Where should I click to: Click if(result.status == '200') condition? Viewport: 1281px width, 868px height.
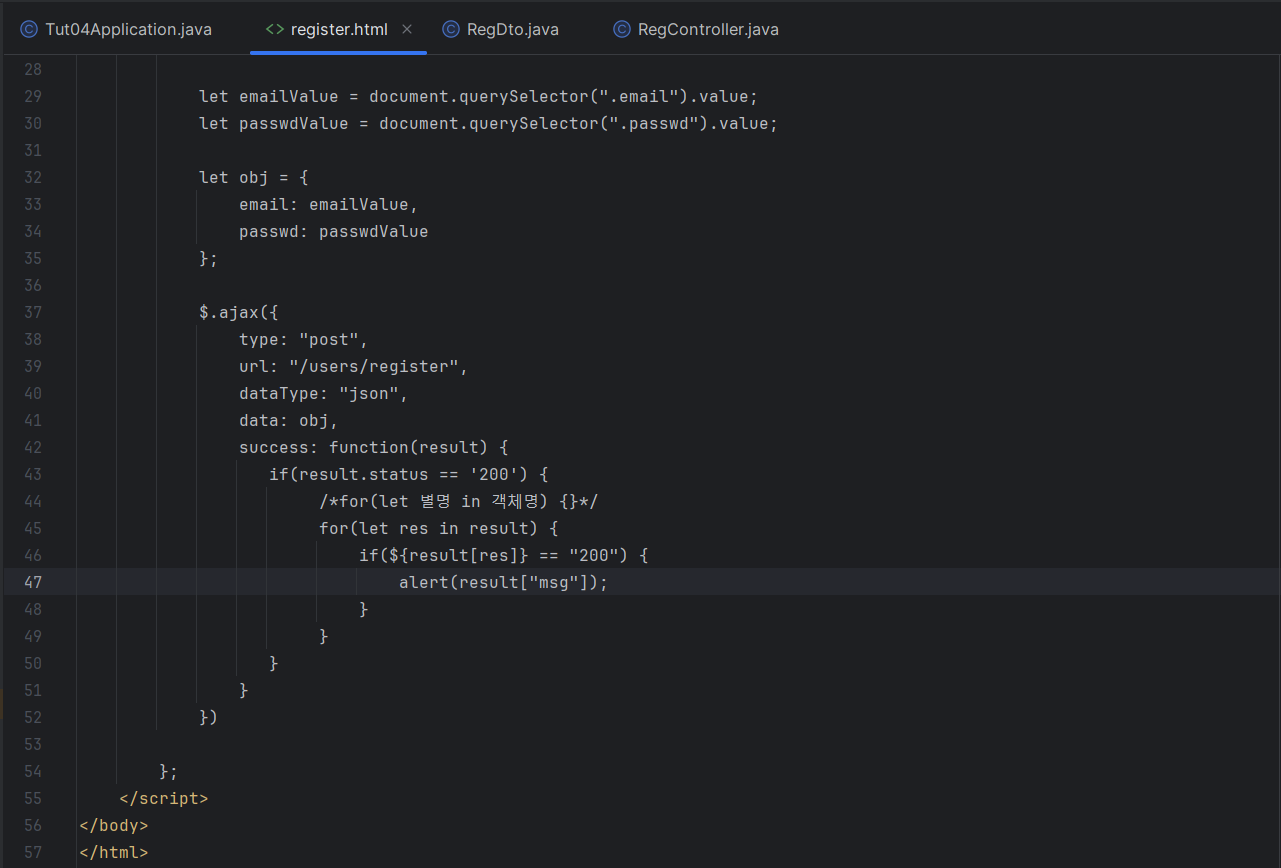click(x=399, y=474)
